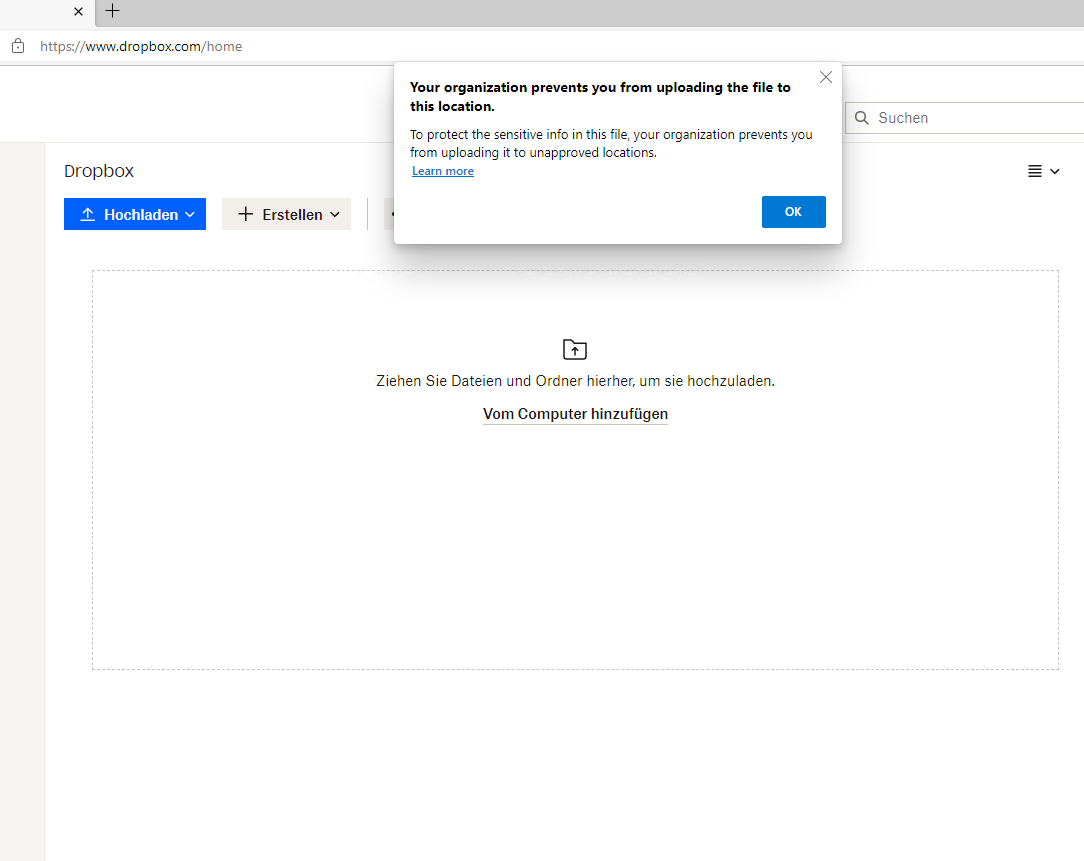Dismiss the upload blocked dialog with X
Viewport: 1084px width, 861px height.
tap(825, 78)
